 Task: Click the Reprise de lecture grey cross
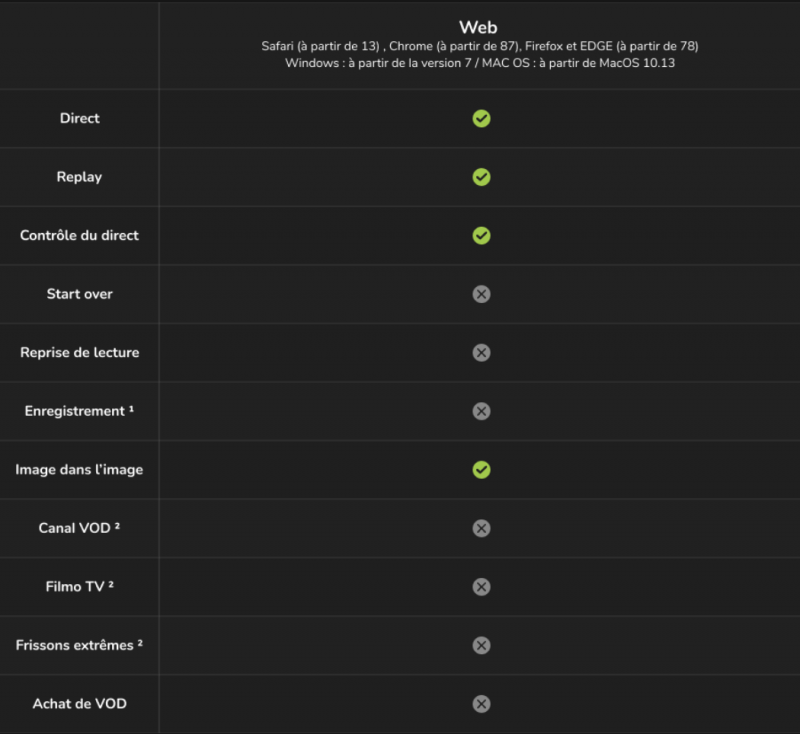[x=481, y=353]
